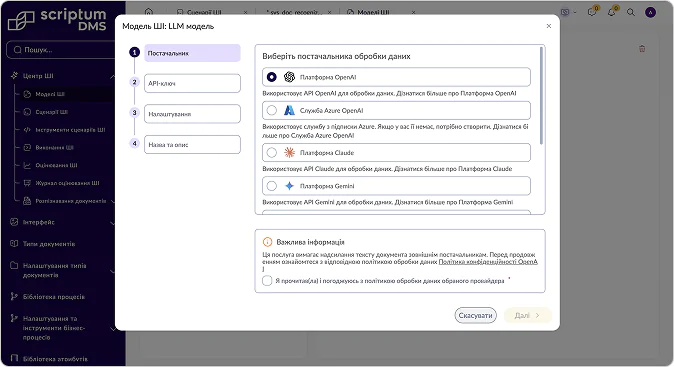Click the Інструменти сценаріїв ШІ code icon
This screenshot has height=367, width=674.
coord(27,130)
